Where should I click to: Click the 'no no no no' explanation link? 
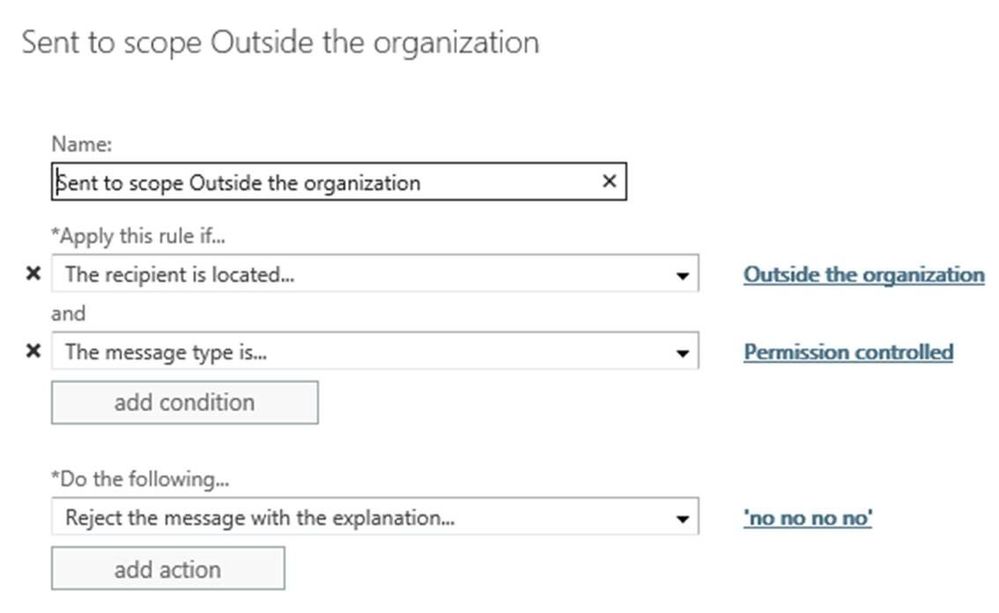pyautogui.click(x=807, y=519)
